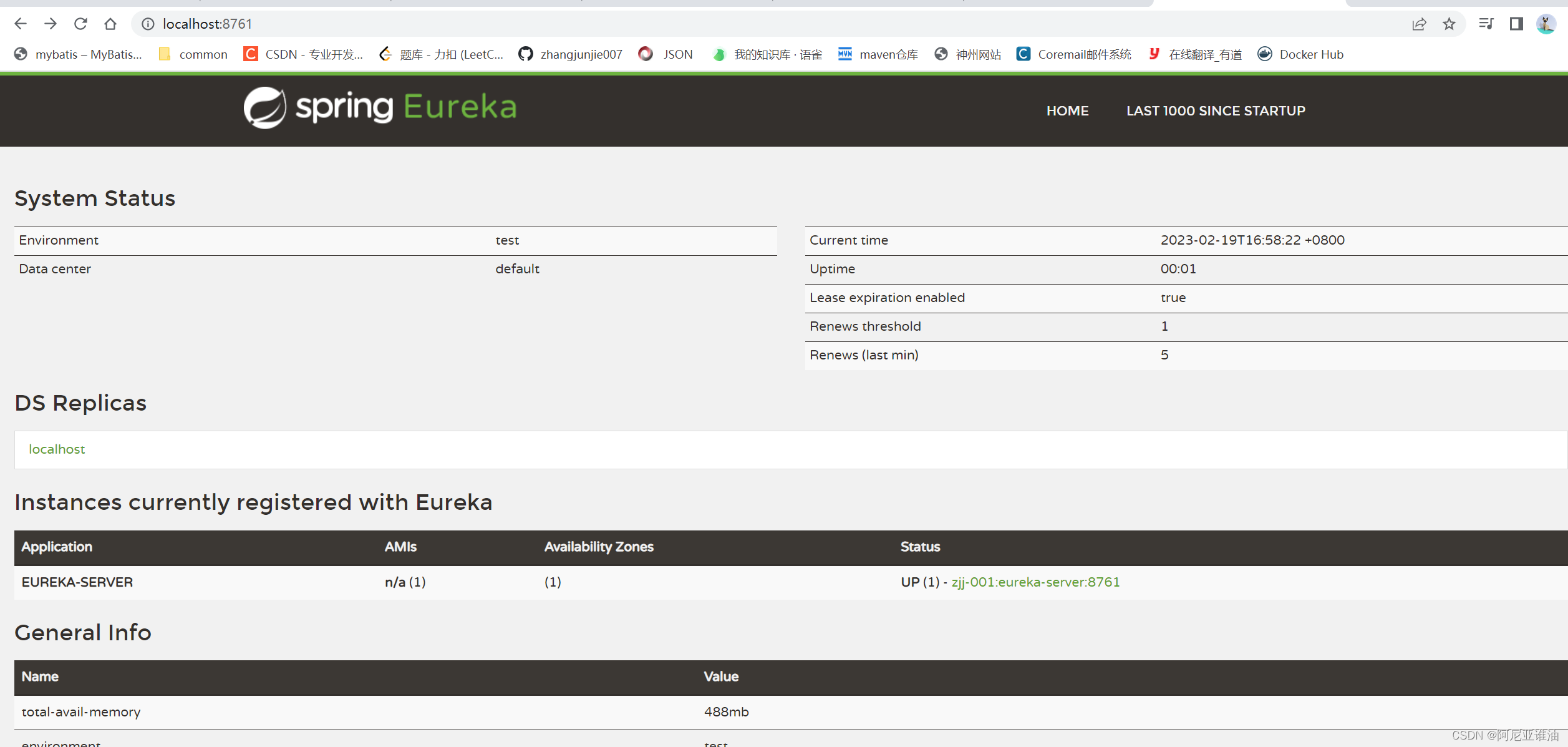
Task: Open zjj-001:eureka-server:8761 instance link
Action: [x=1035, y=582]
